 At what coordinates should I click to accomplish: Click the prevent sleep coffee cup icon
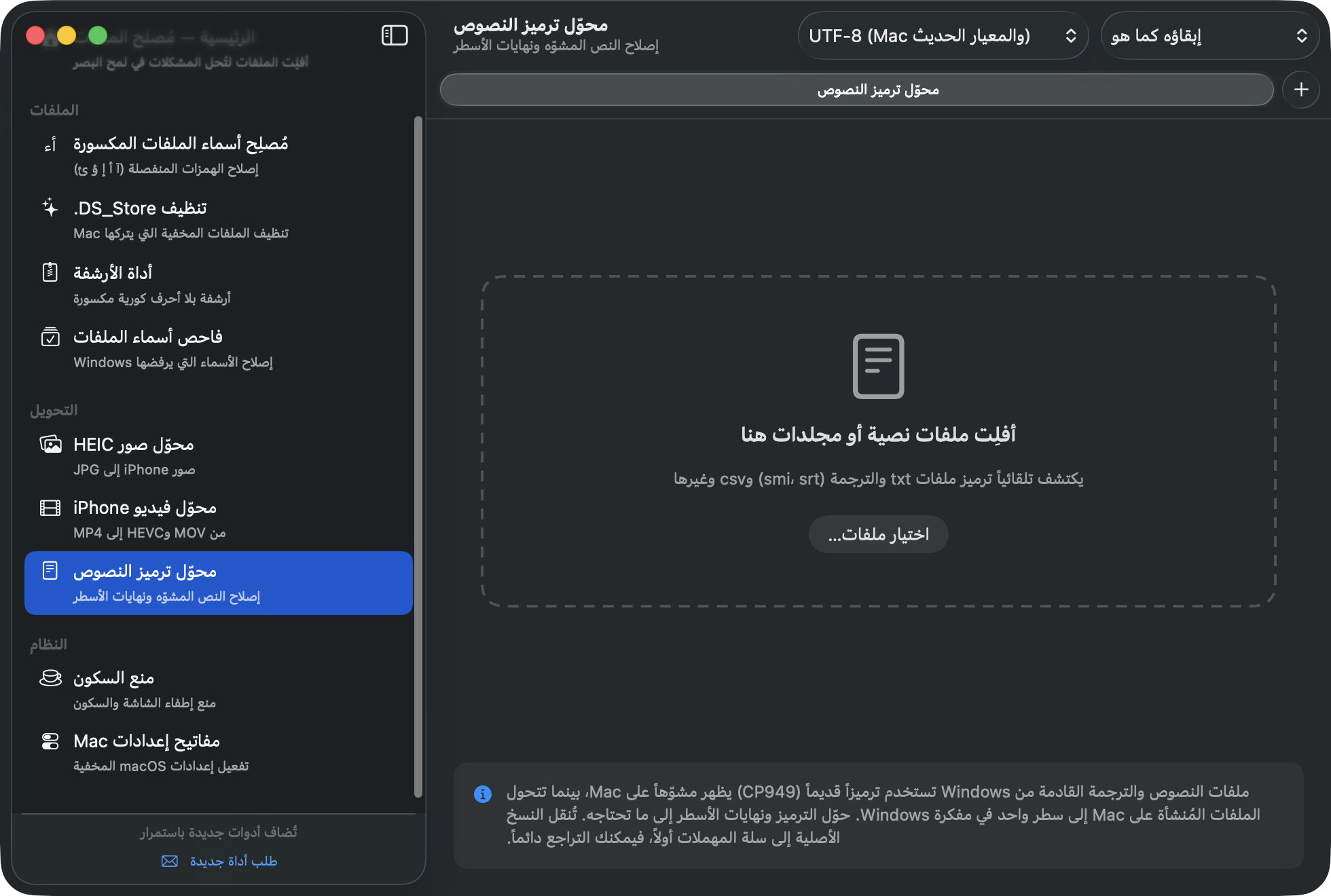tap(50, 678)
